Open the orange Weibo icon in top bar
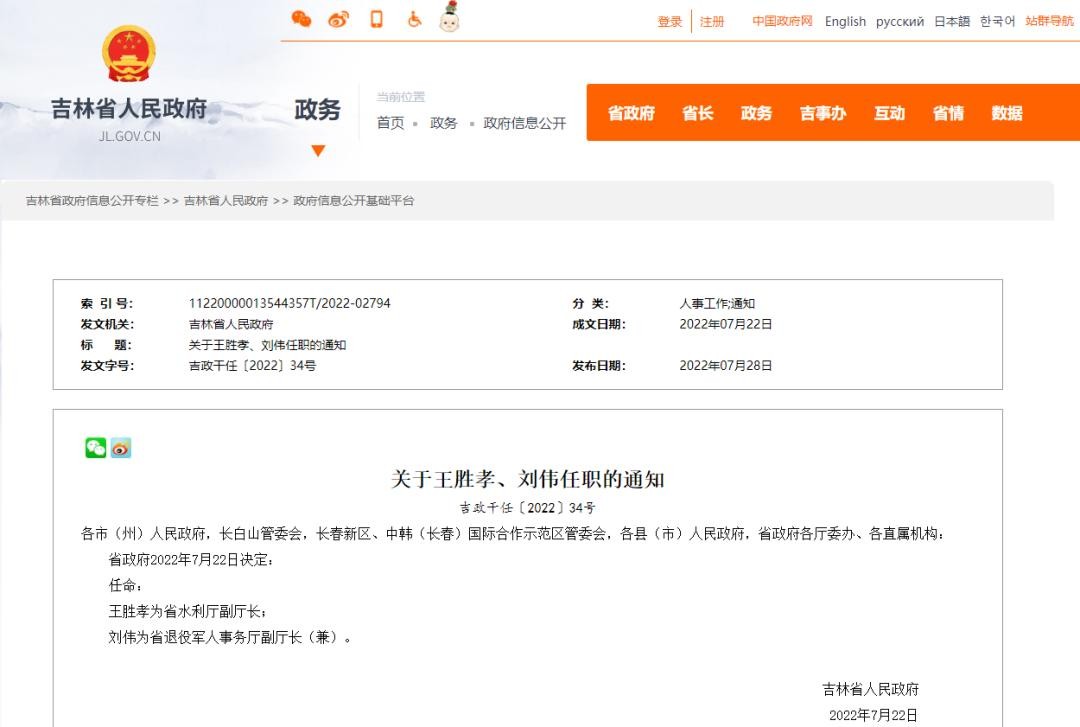Screen dimensions: 1080x727 (x=338, y=19)
